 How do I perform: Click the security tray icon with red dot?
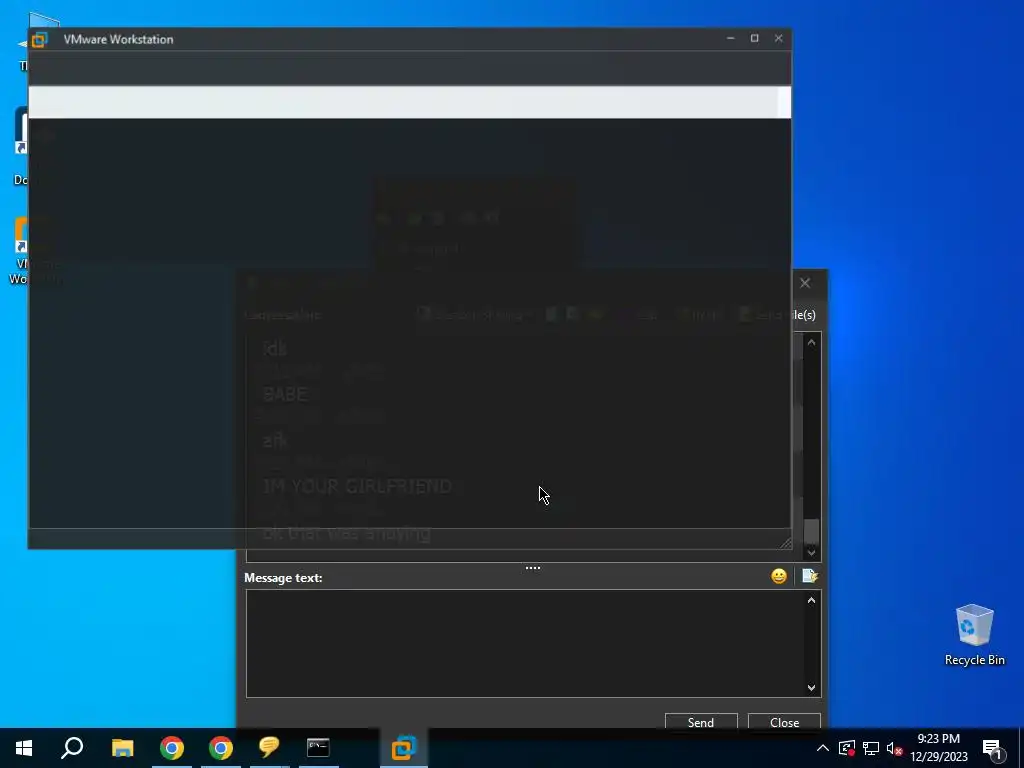(847, 748)
